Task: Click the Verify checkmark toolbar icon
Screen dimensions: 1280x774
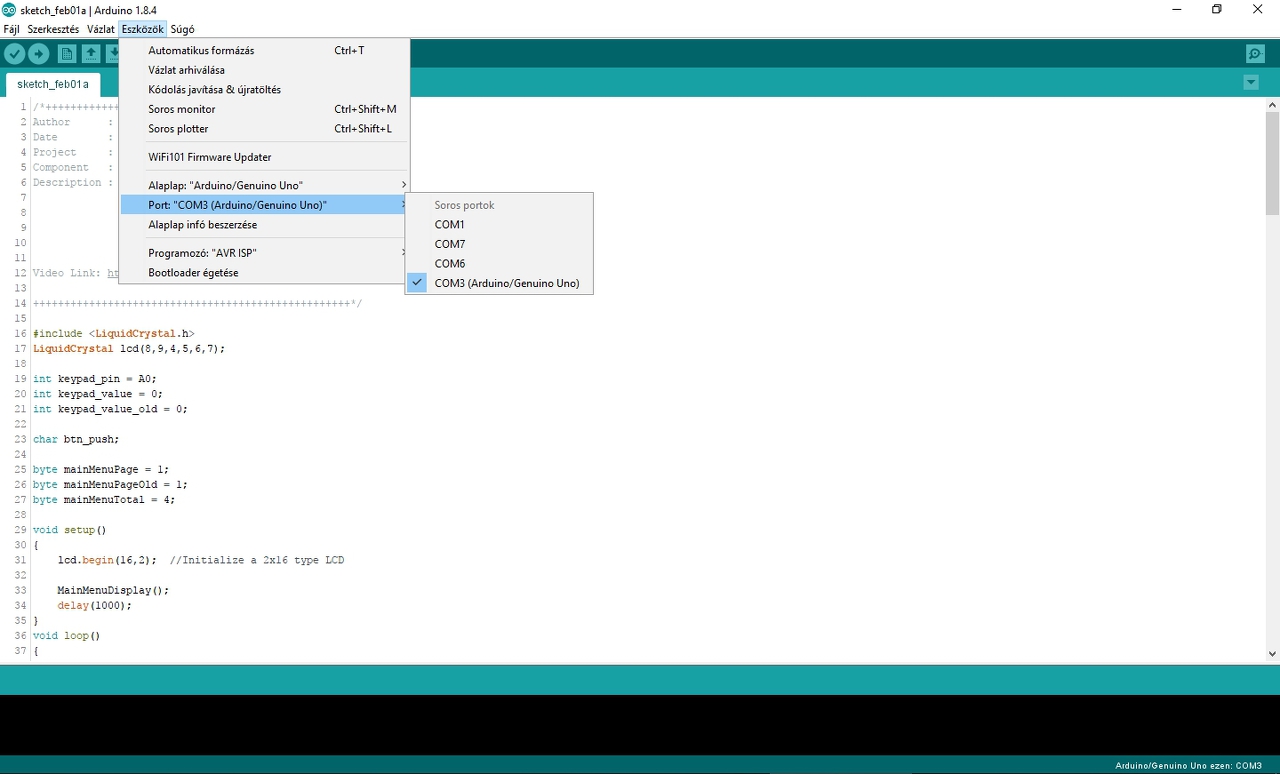Action: click(x=15, y=54)
